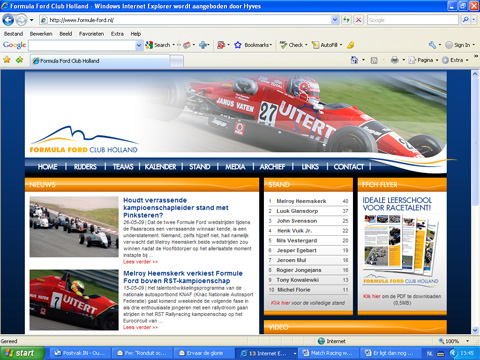480x360 pixels.
Task: Open the Bestand menu
Action: [x=13, y=34]
